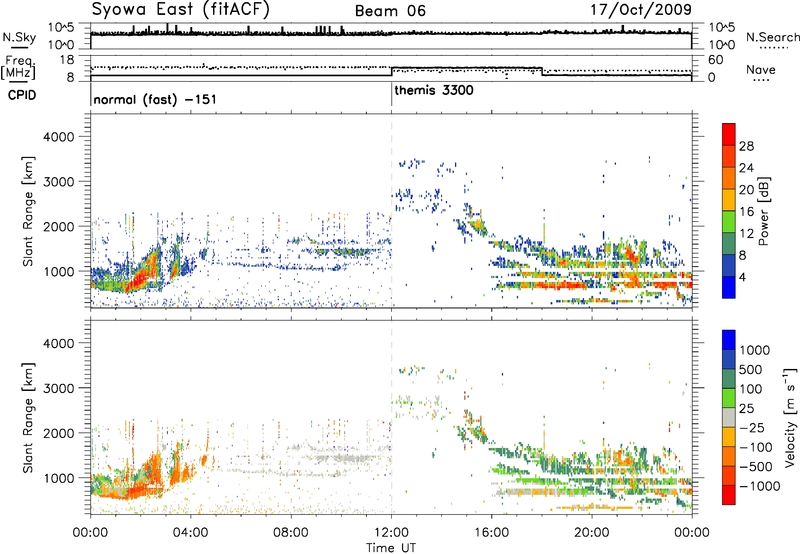The height and width of the screenshot is (554, 800).
Task: Click the 28 label on Power colorbar
Action: [x=746, y=146]
